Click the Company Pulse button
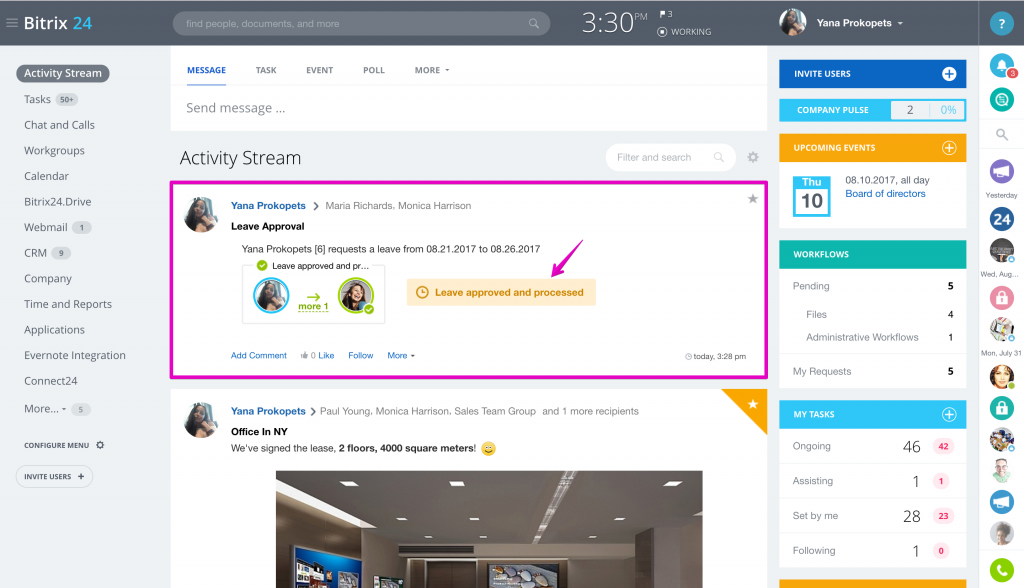 [x=872, y=110]
